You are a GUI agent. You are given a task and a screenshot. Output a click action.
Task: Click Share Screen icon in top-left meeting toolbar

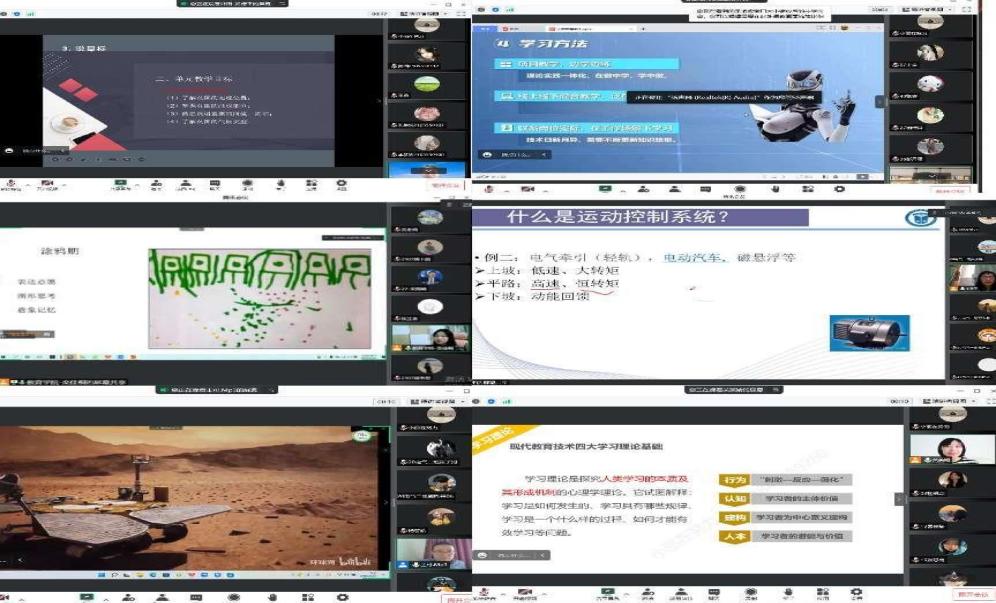click(122, 184)
